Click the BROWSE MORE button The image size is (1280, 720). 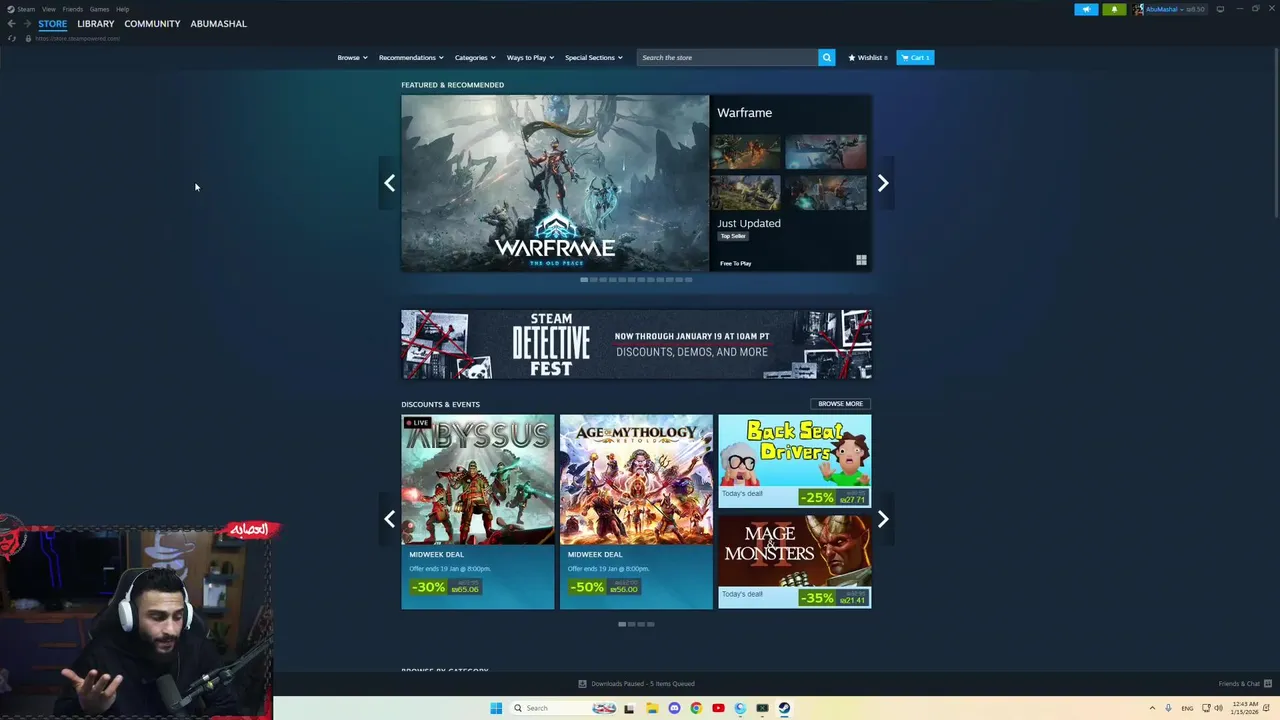[x=840, y=404]
